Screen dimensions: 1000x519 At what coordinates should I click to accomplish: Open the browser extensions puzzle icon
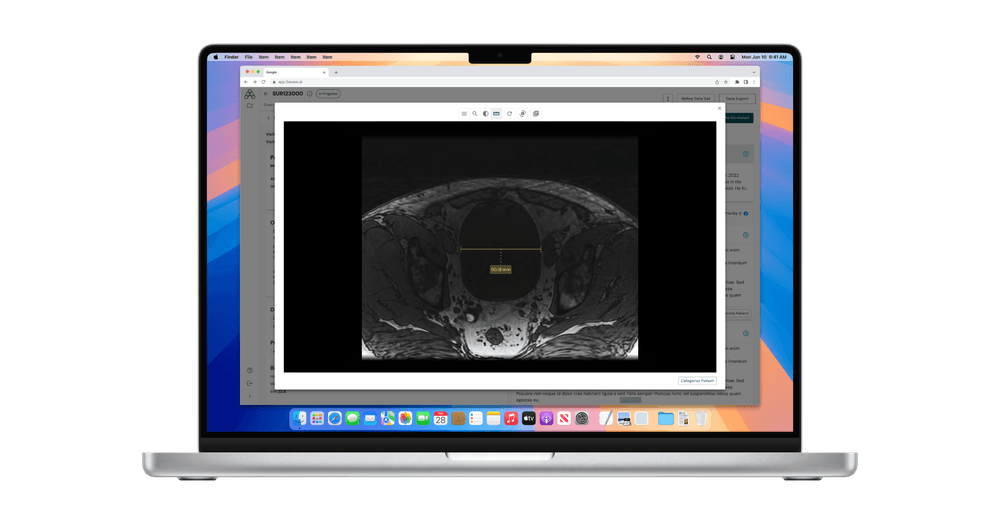[x=737, y=82]
